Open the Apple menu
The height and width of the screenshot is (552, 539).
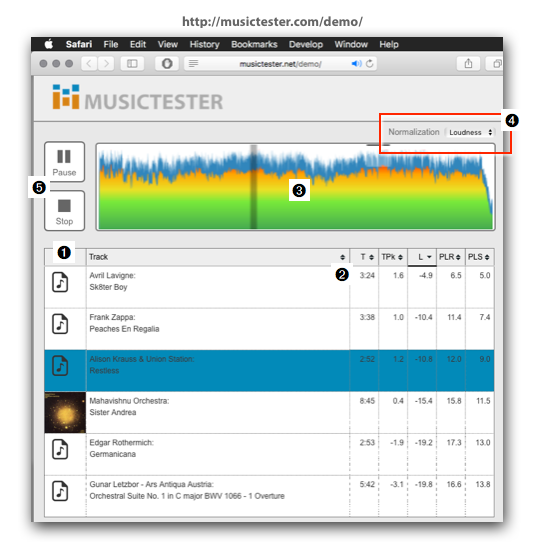49,44
